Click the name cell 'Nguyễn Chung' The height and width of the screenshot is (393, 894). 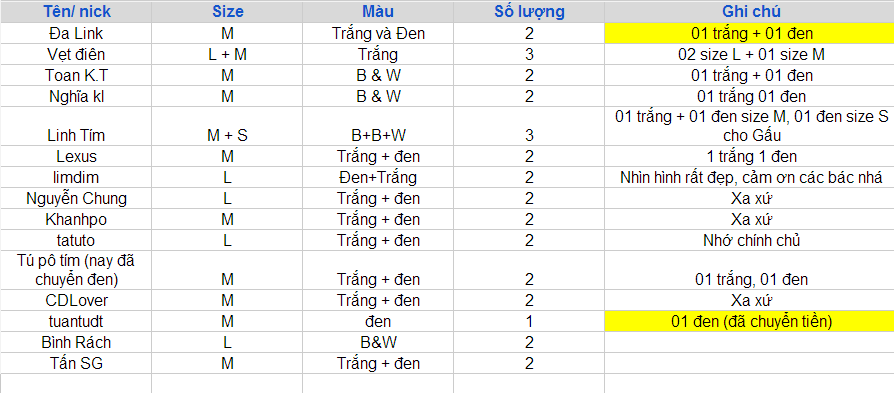coord(76,198)
